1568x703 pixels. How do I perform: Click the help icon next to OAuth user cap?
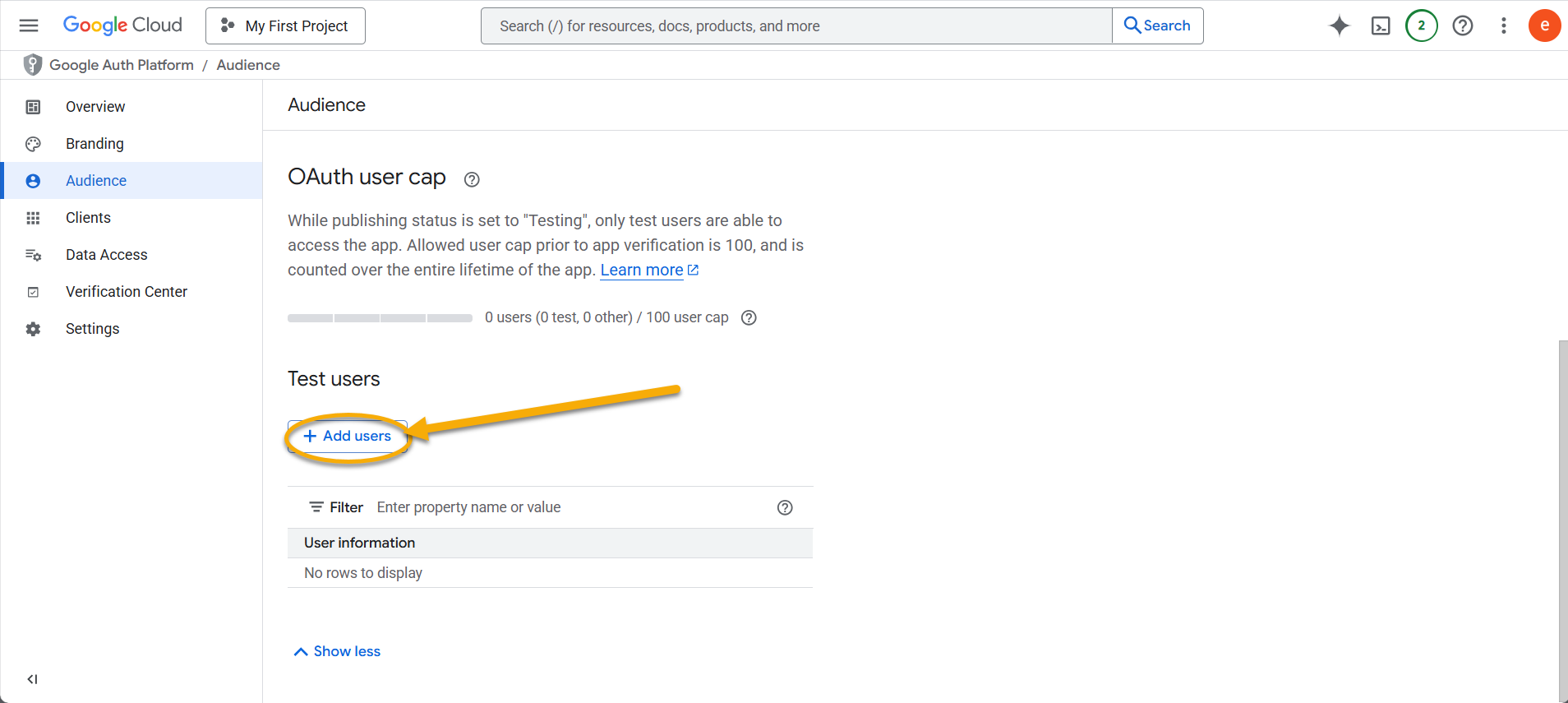[472, 179]
